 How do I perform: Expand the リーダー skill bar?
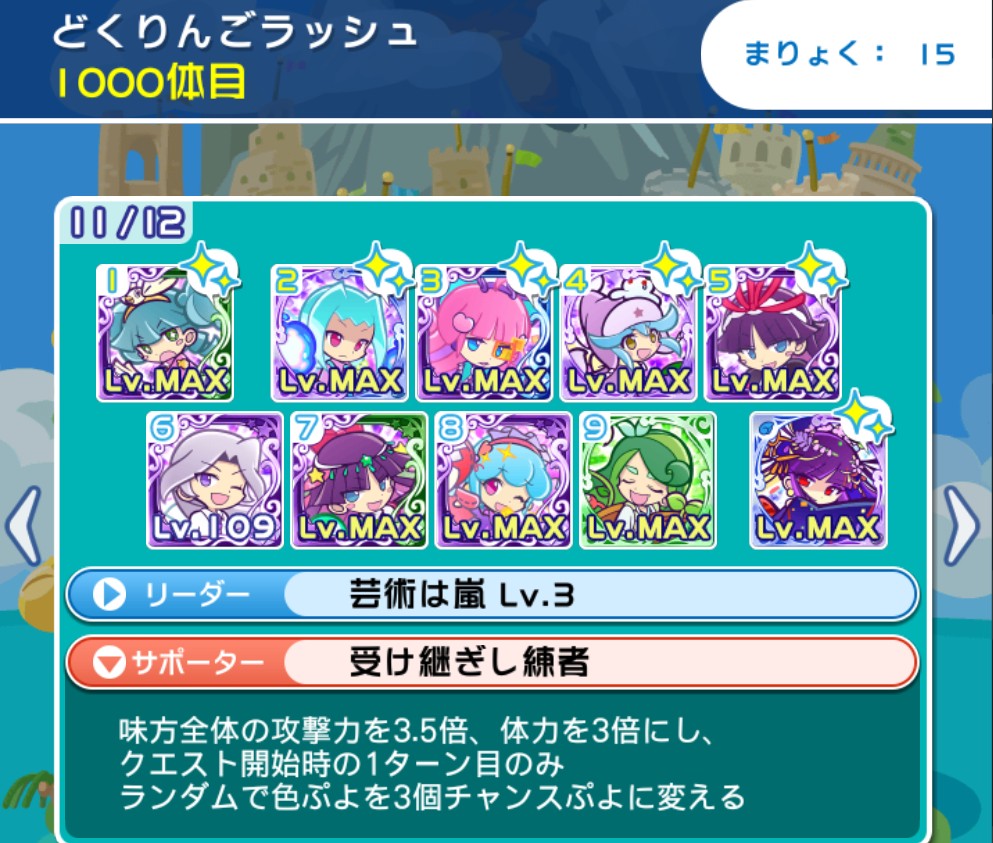tap(492, 595)
